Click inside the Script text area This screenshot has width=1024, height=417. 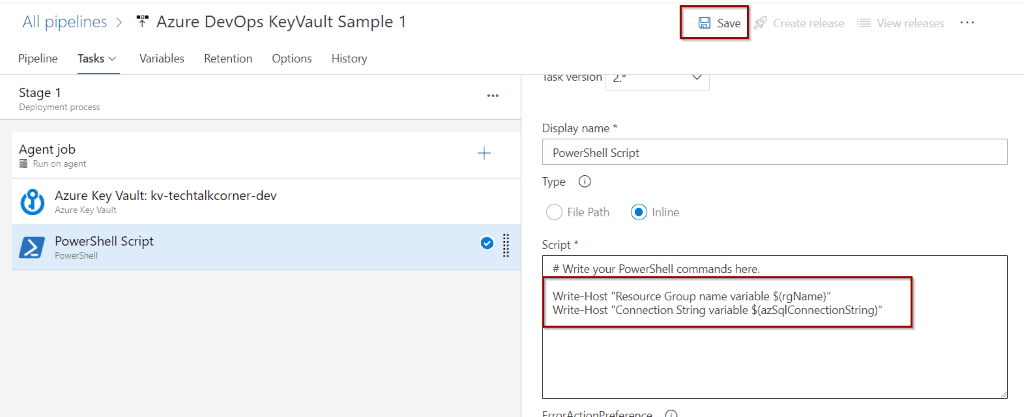[775, 327]
